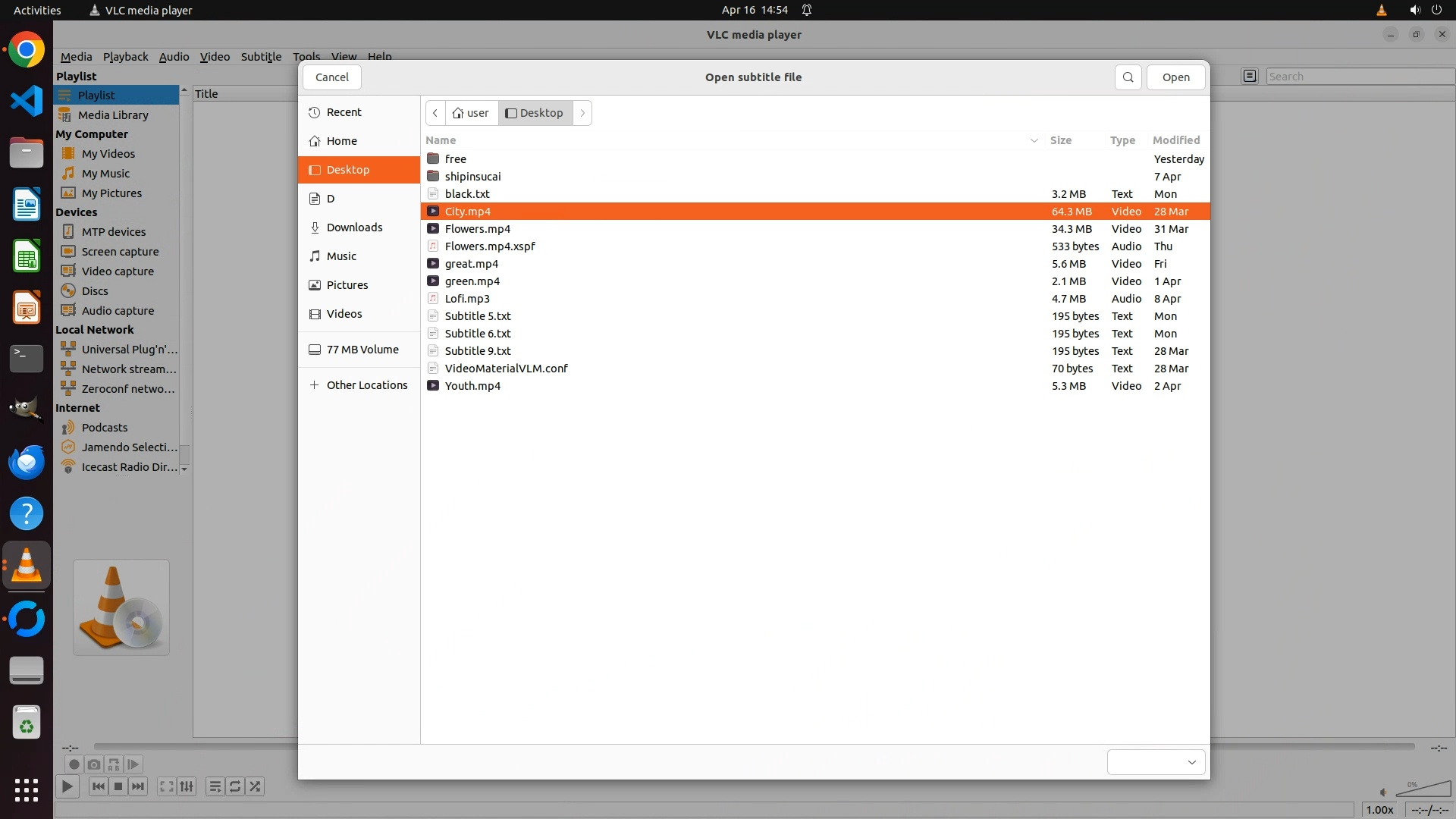Click the fullscreen toggle icon
This screenshot has width=1456, height=819.
point(167,786)
